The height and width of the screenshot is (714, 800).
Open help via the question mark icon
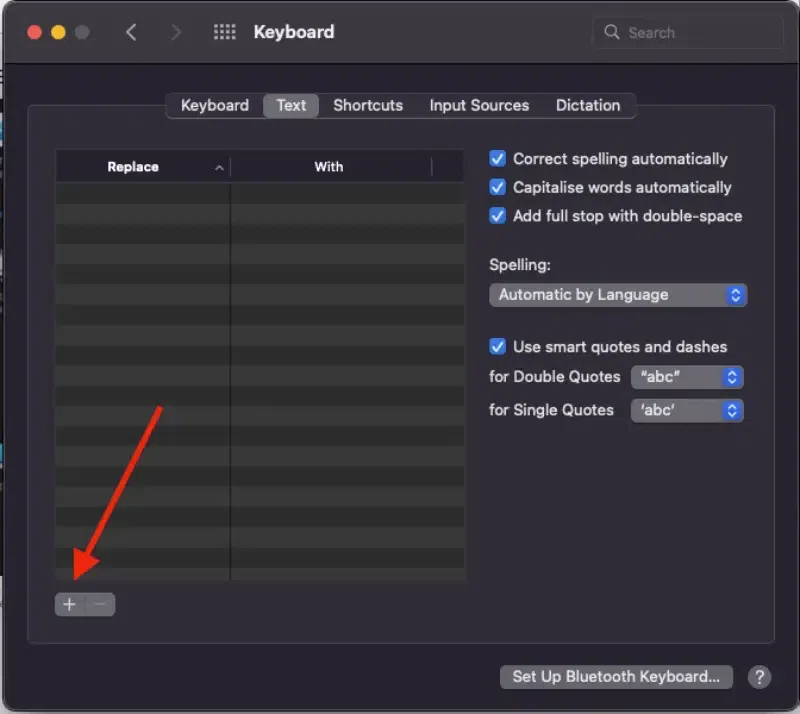click(x=759, y=677)
